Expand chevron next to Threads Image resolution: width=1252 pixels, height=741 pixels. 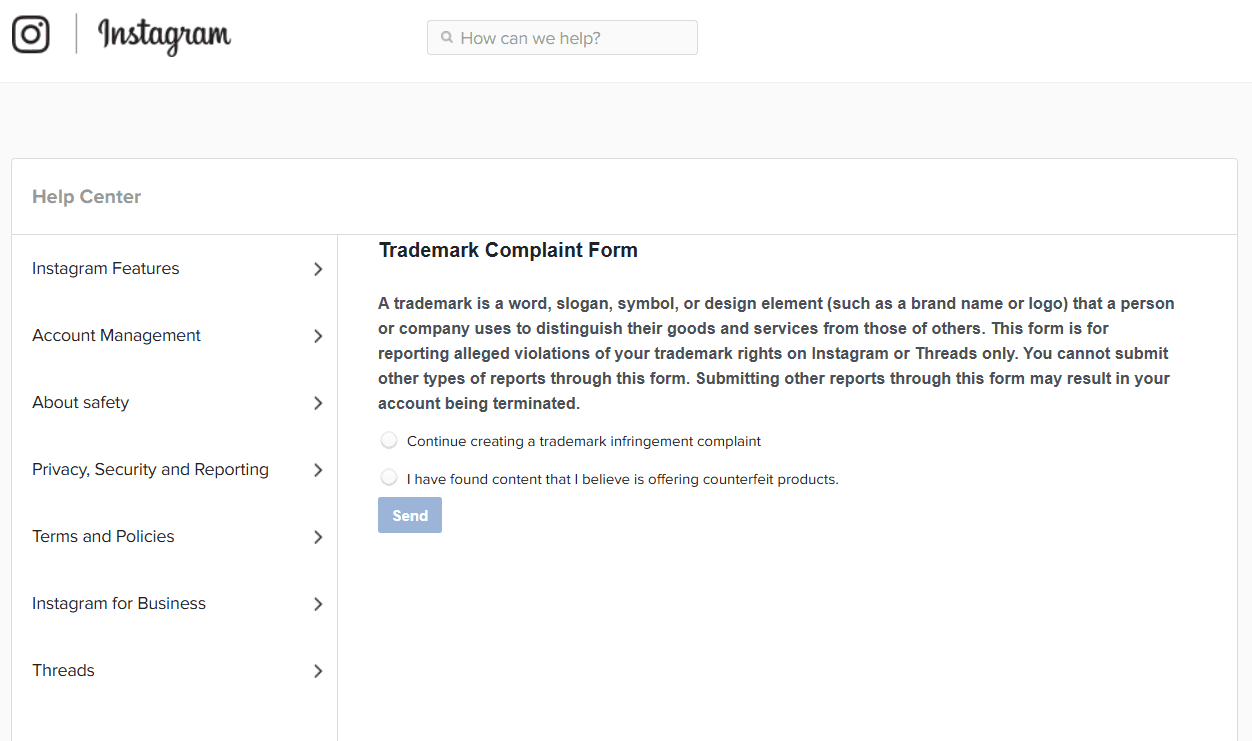pos(318,671)
